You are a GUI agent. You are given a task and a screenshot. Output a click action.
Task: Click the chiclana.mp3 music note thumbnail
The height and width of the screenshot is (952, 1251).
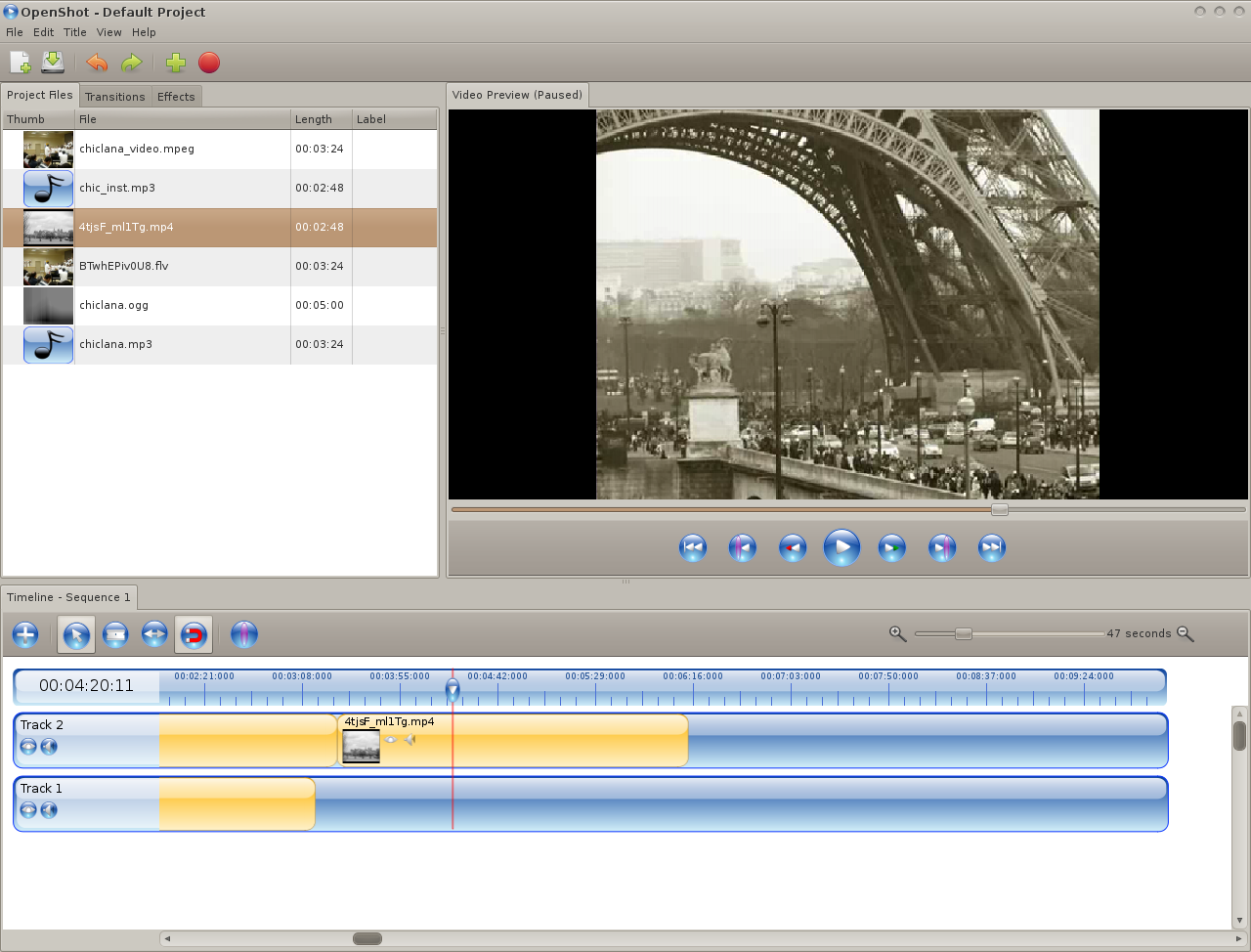[x=49, y=345]
